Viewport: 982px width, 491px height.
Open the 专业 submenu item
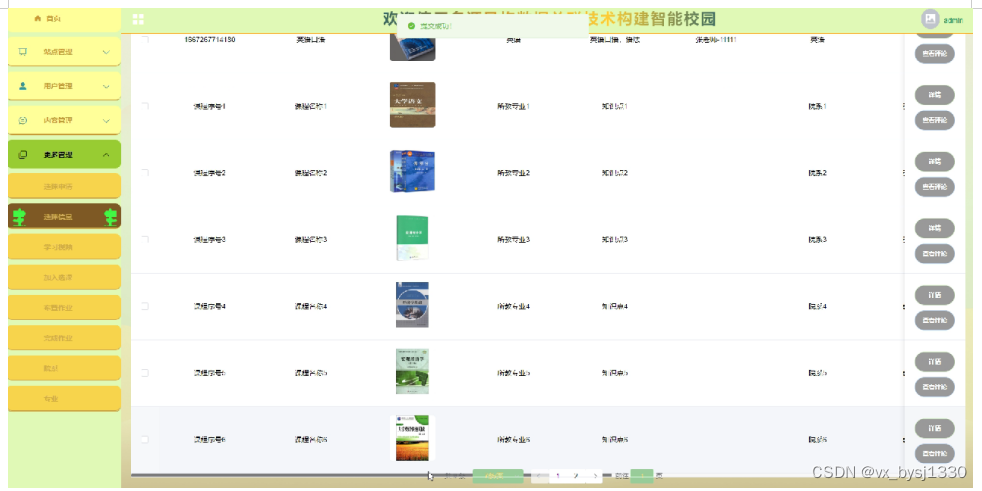pyautogui.click(x=65, y=398)
